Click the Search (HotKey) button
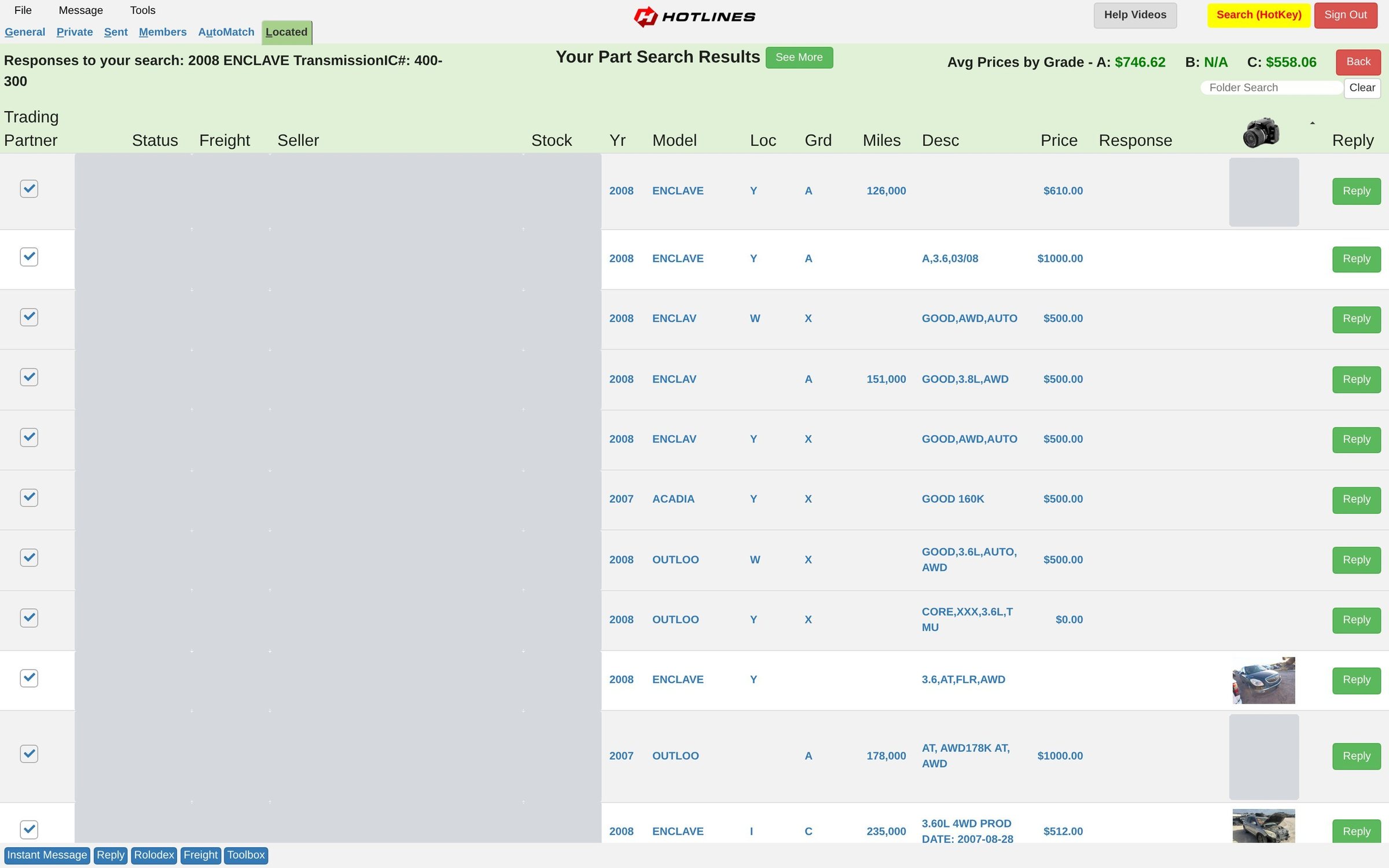 [x=1259, y=15]
